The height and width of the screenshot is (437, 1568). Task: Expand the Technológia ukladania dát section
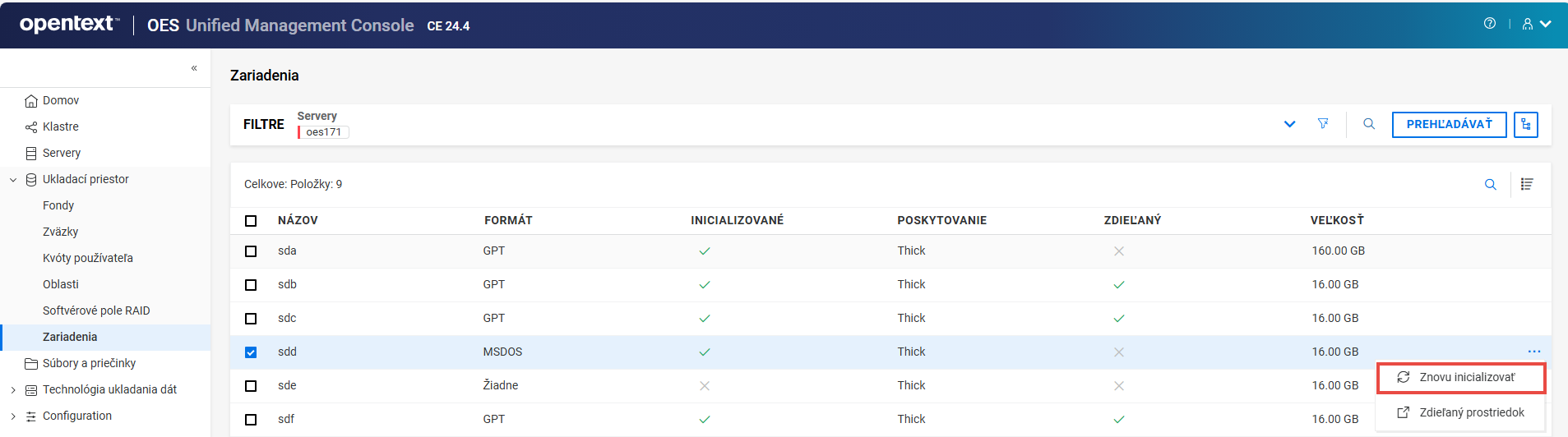pyautogui.click(x=13, y=390)
